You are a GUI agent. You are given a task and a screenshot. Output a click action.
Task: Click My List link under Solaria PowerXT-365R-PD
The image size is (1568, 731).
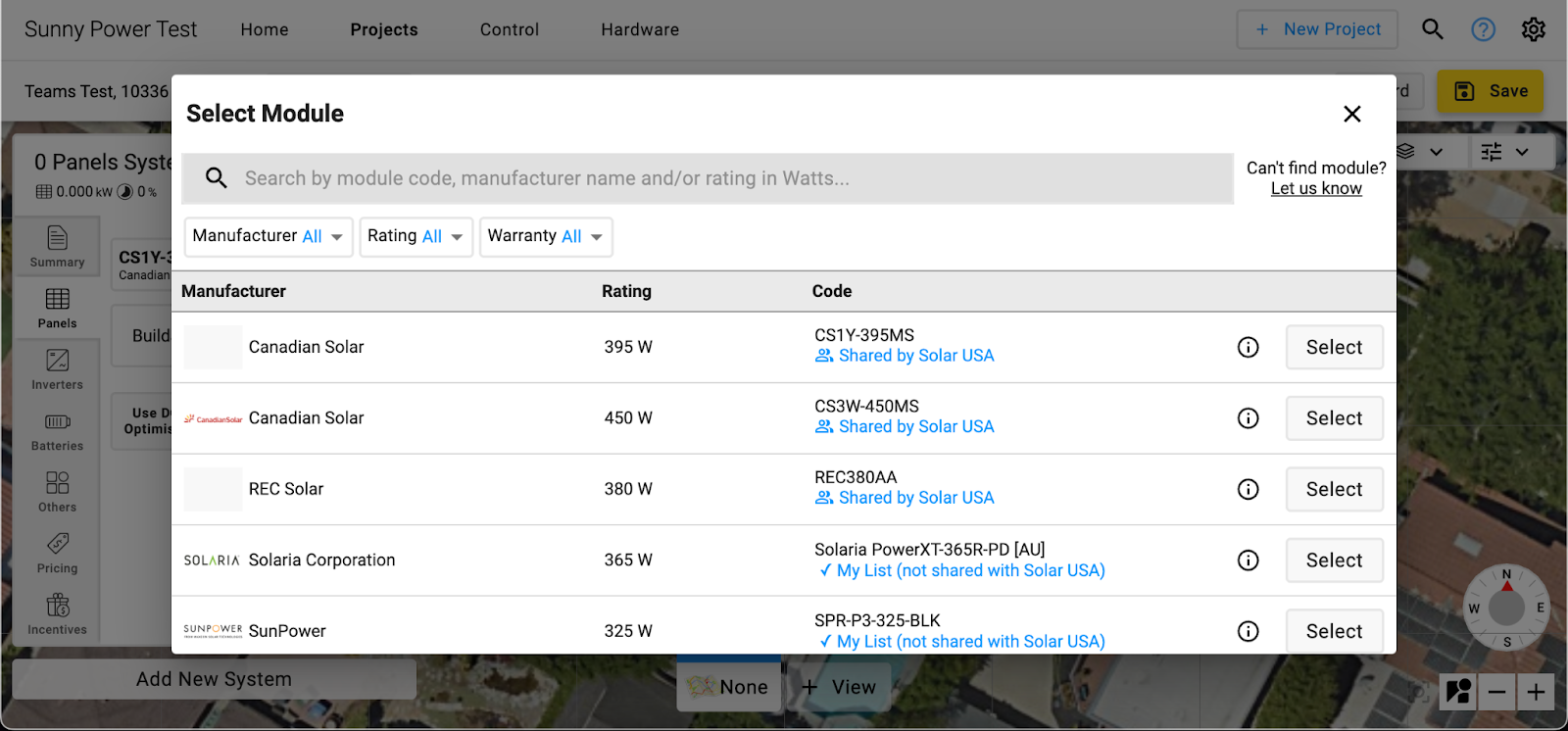point(961,570)
